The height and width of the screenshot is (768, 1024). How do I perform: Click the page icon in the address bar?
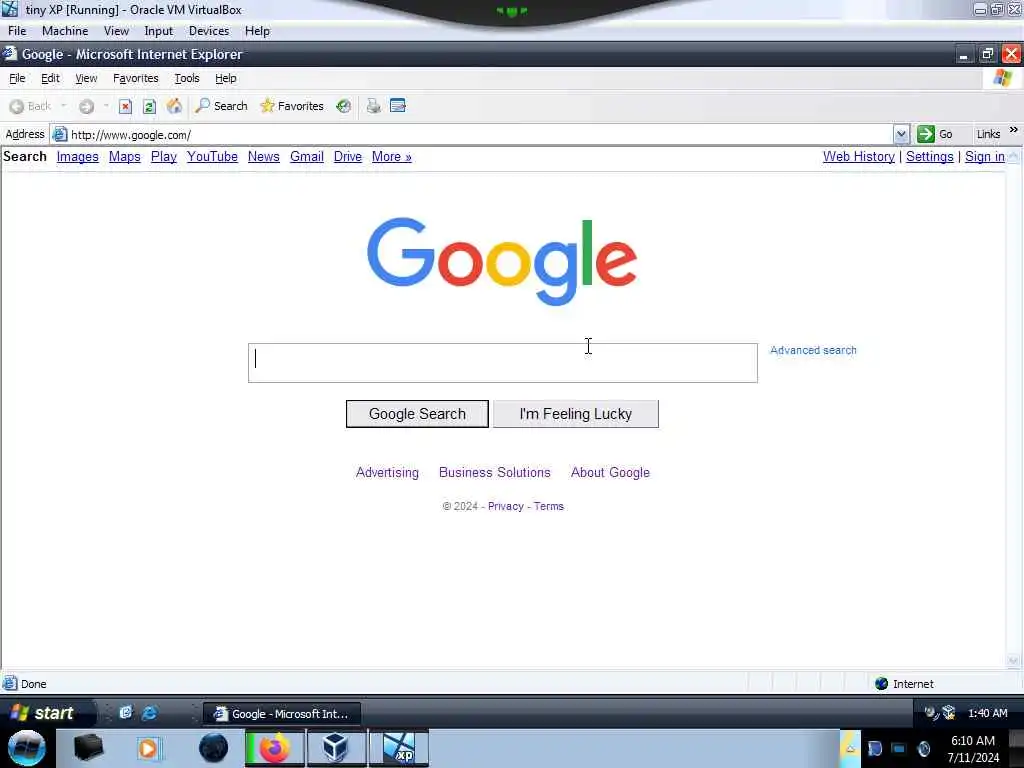[x=60, y=135]
